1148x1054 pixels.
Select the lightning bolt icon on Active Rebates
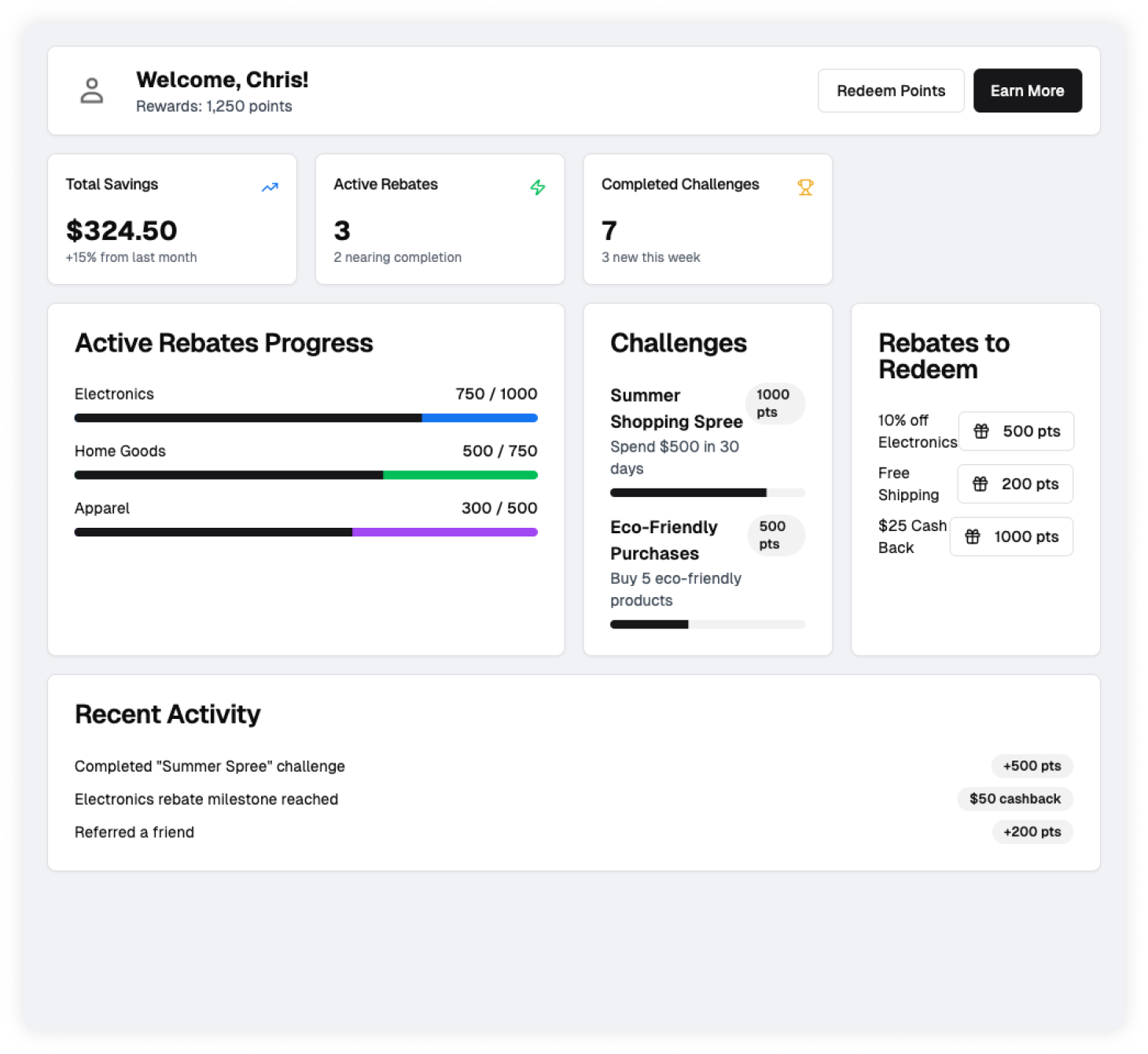[x=538, y=187]
